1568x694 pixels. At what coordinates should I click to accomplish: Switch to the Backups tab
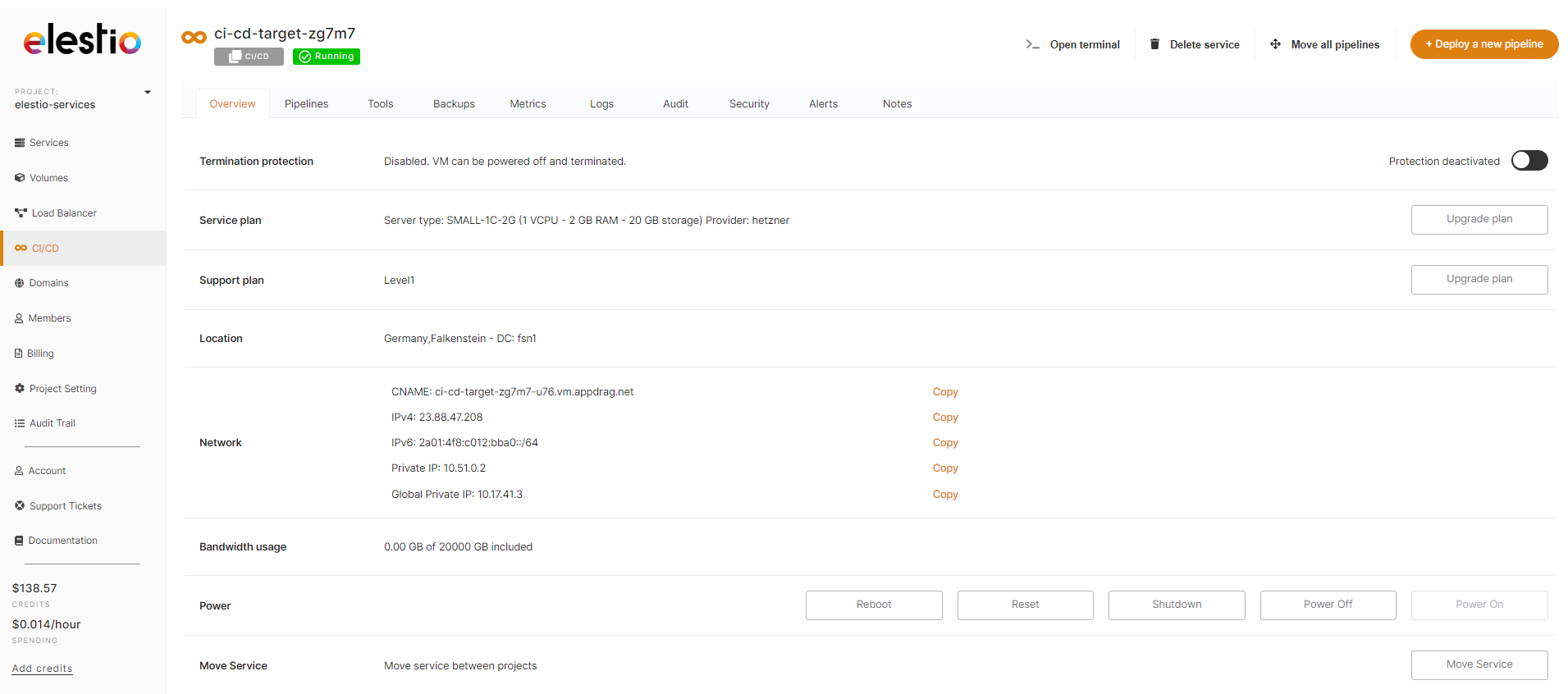coord(454,104)
